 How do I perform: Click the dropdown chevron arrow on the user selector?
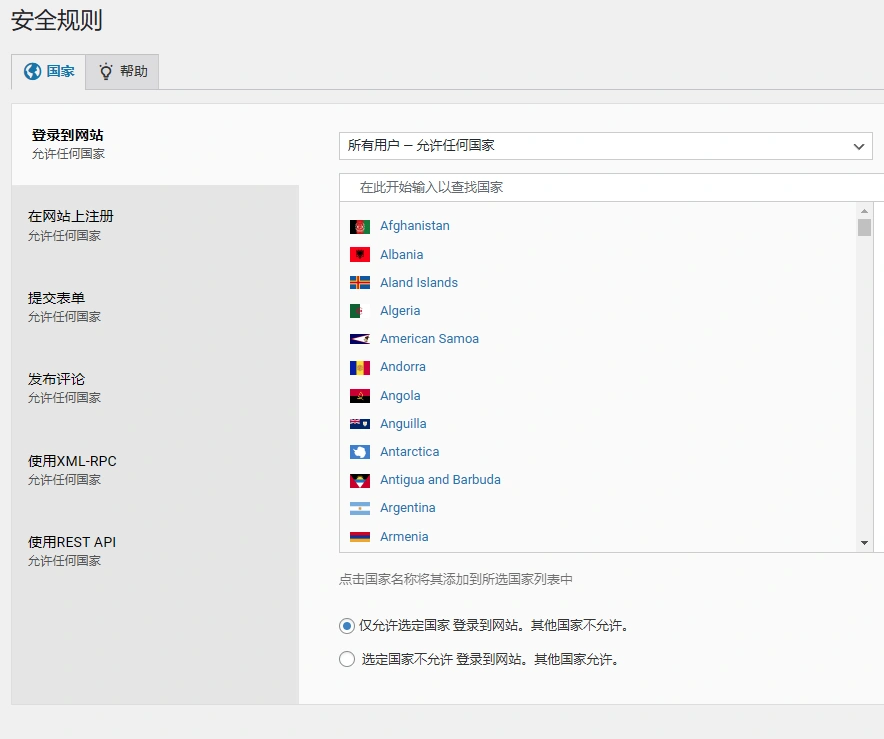click(859, 146)
